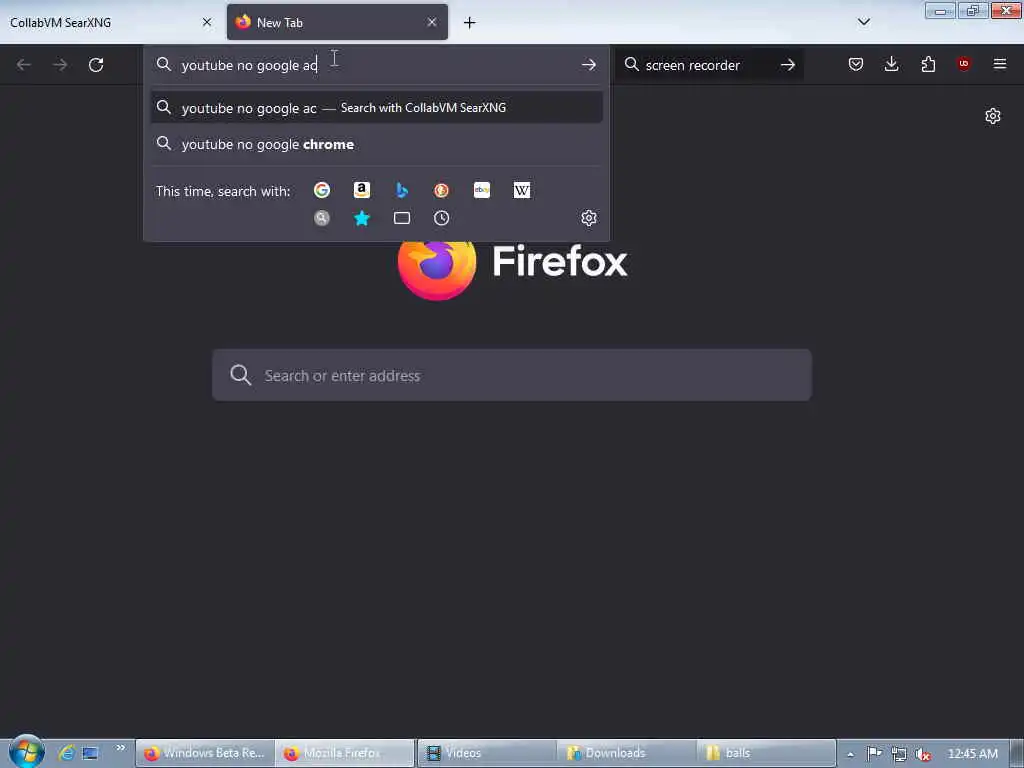Click the Show Desktop quick launch icon
Screen dimensions: 1024x768
coord(90,753)
